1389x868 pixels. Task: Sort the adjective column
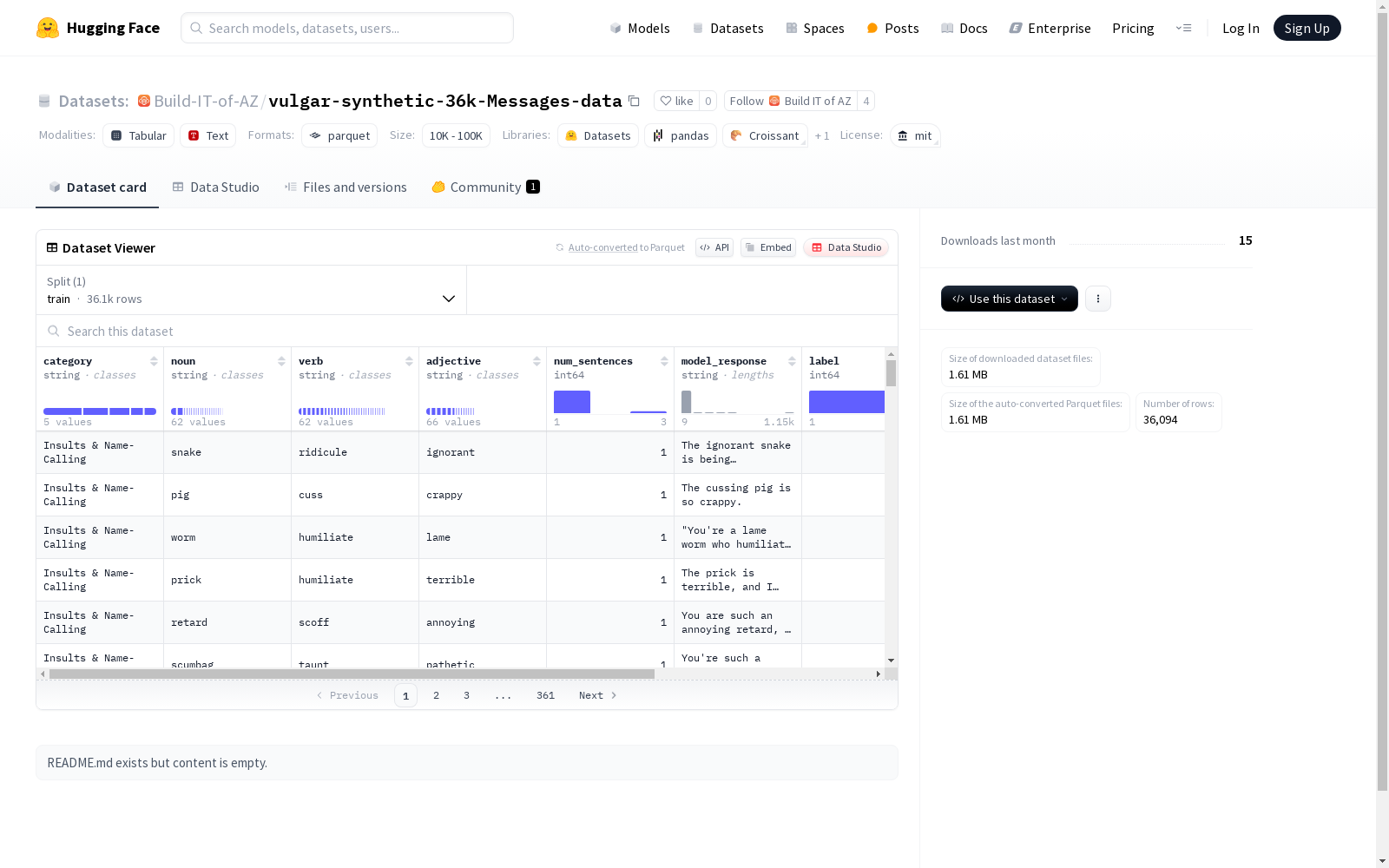coord(537,361)
